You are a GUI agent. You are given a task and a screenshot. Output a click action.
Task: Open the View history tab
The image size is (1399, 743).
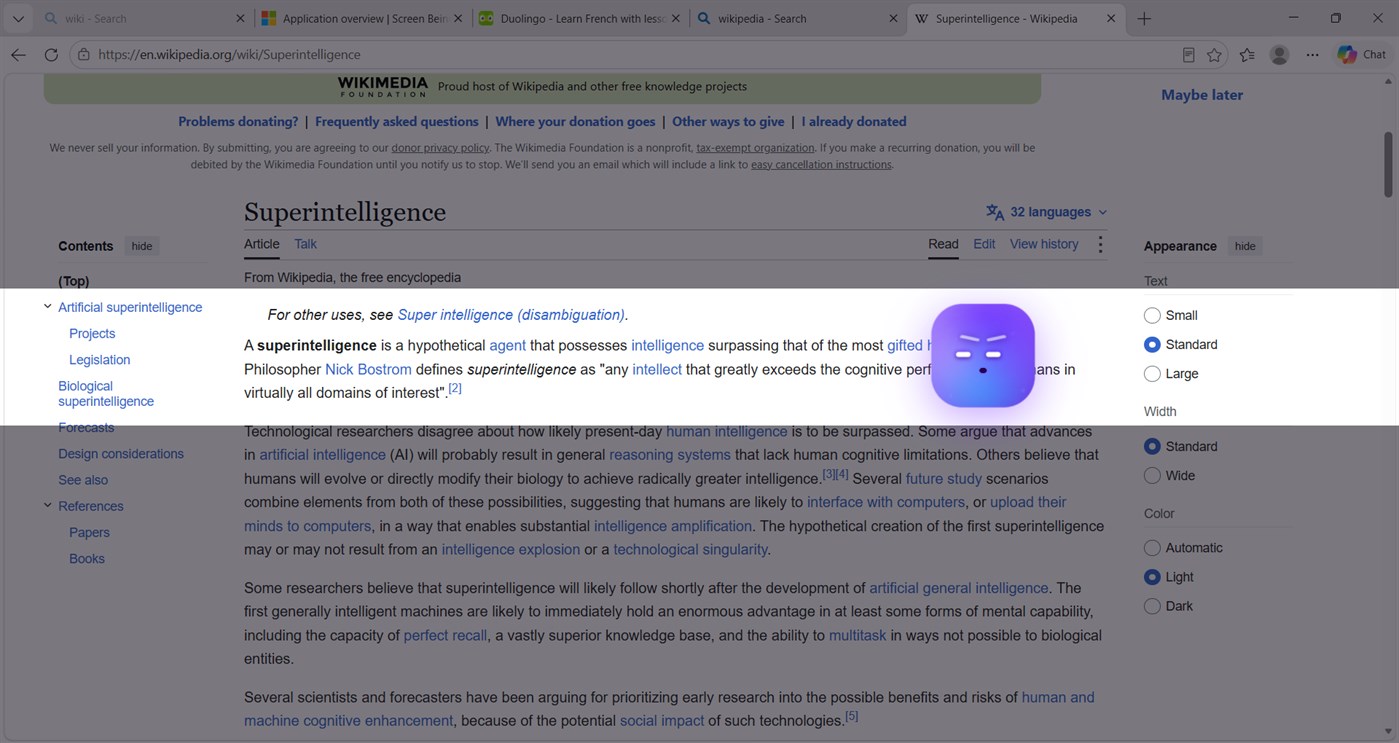click(1044, 244)
